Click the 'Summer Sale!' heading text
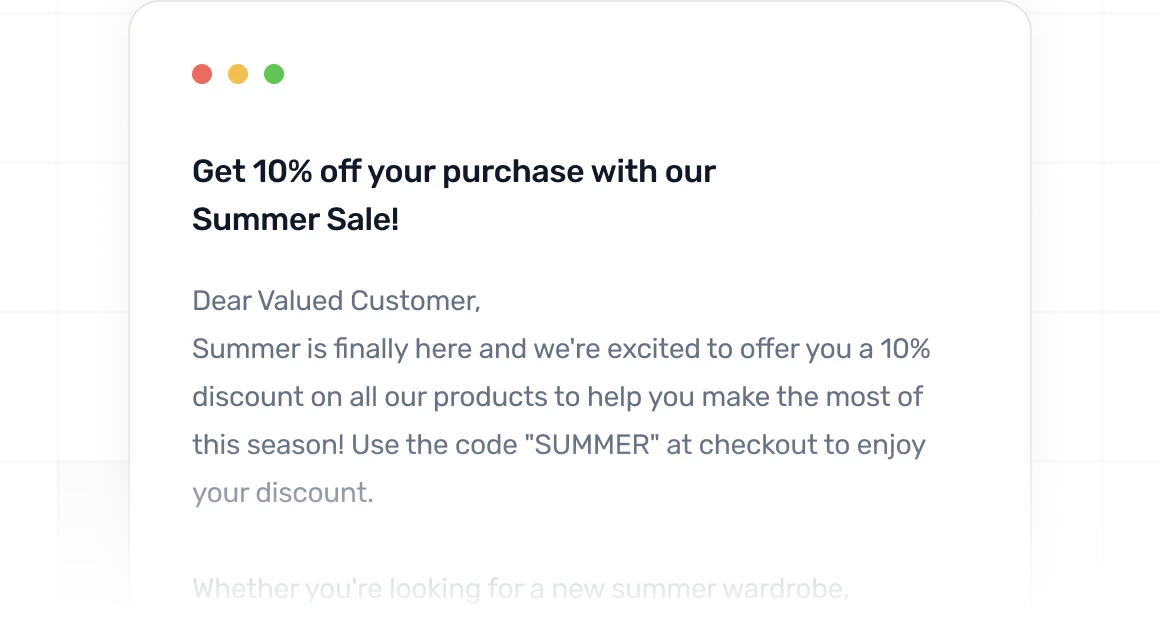1160x618 pixels. [295, 219]
